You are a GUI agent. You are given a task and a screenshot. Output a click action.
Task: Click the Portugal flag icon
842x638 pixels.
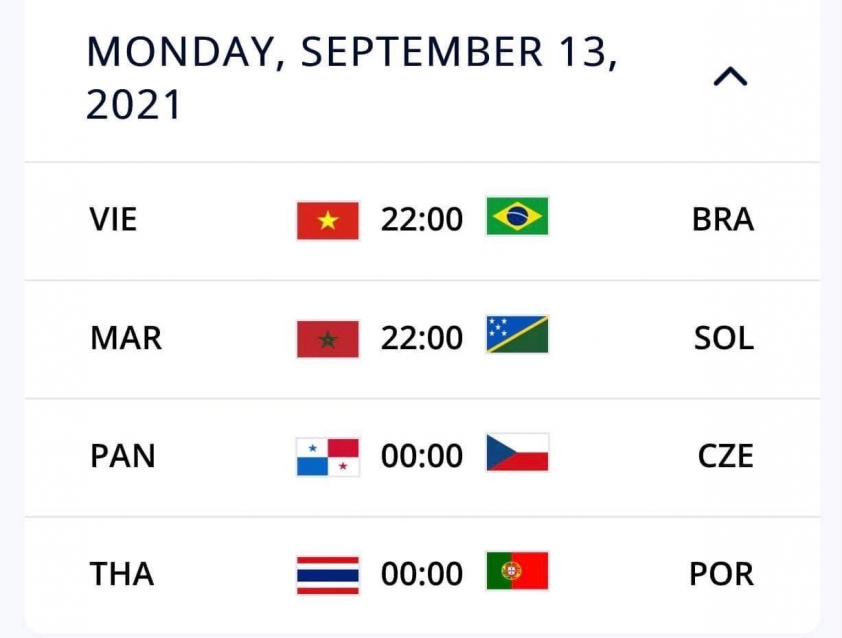517,571
